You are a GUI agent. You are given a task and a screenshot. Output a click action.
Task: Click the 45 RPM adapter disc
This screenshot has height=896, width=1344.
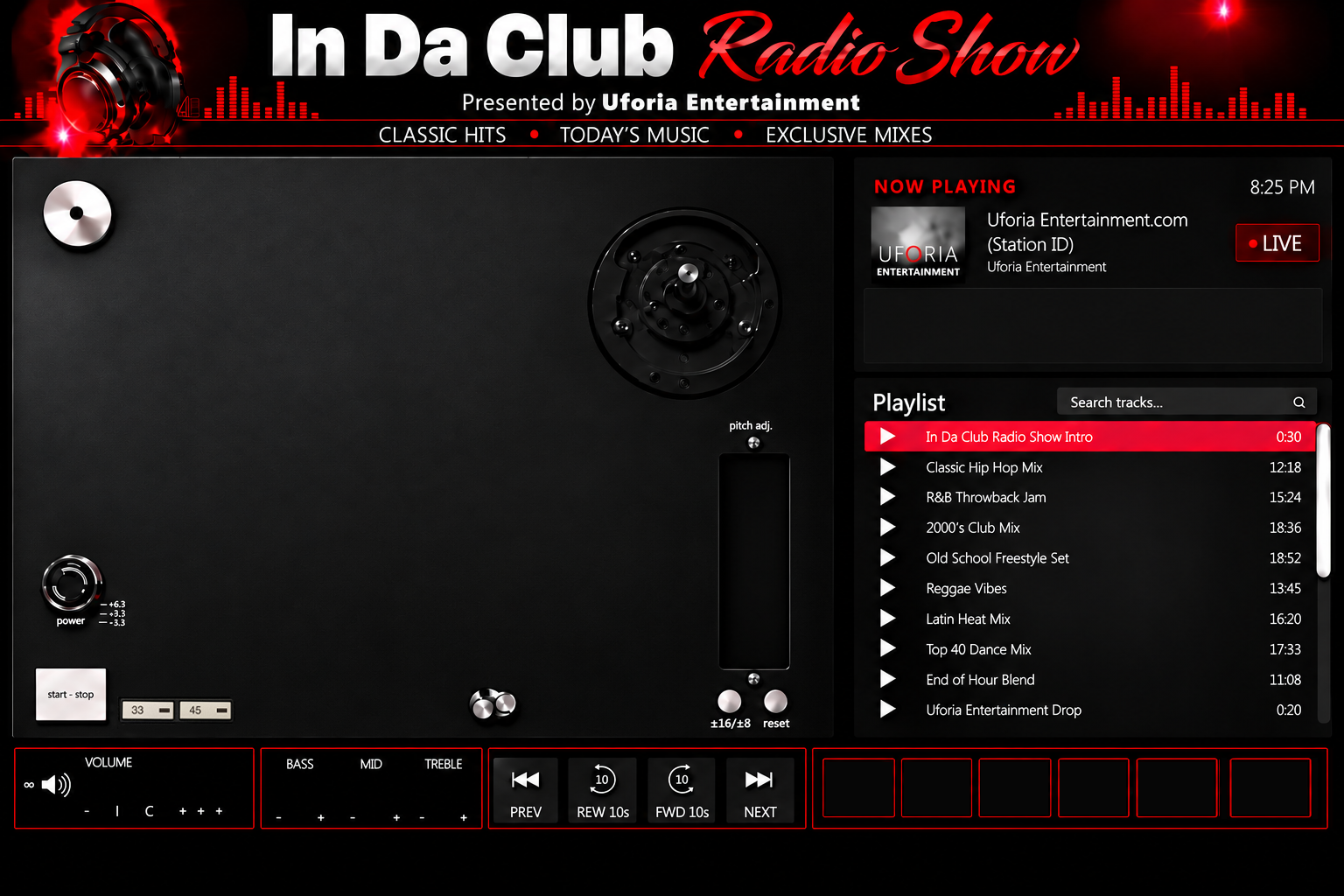point(77,214)
